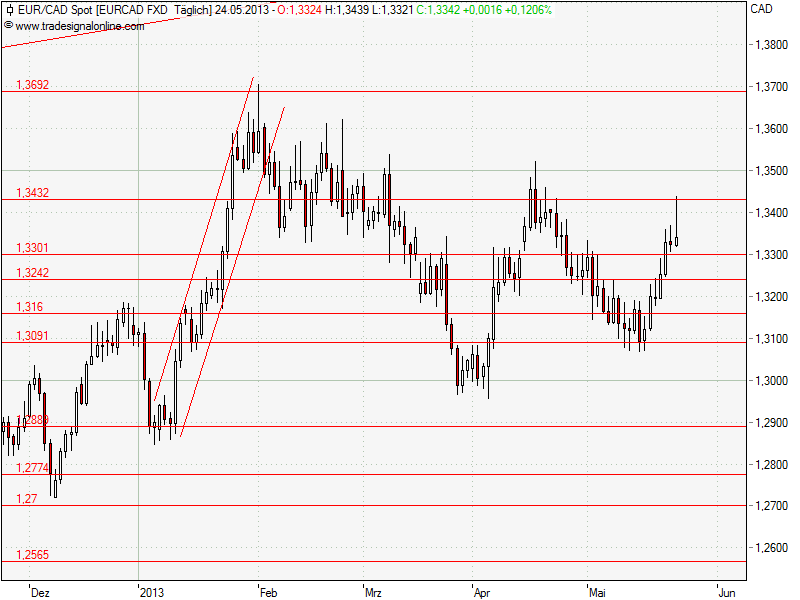
Task: Click the 2013 marker on the time axis
Action: [x=153, y=592]
